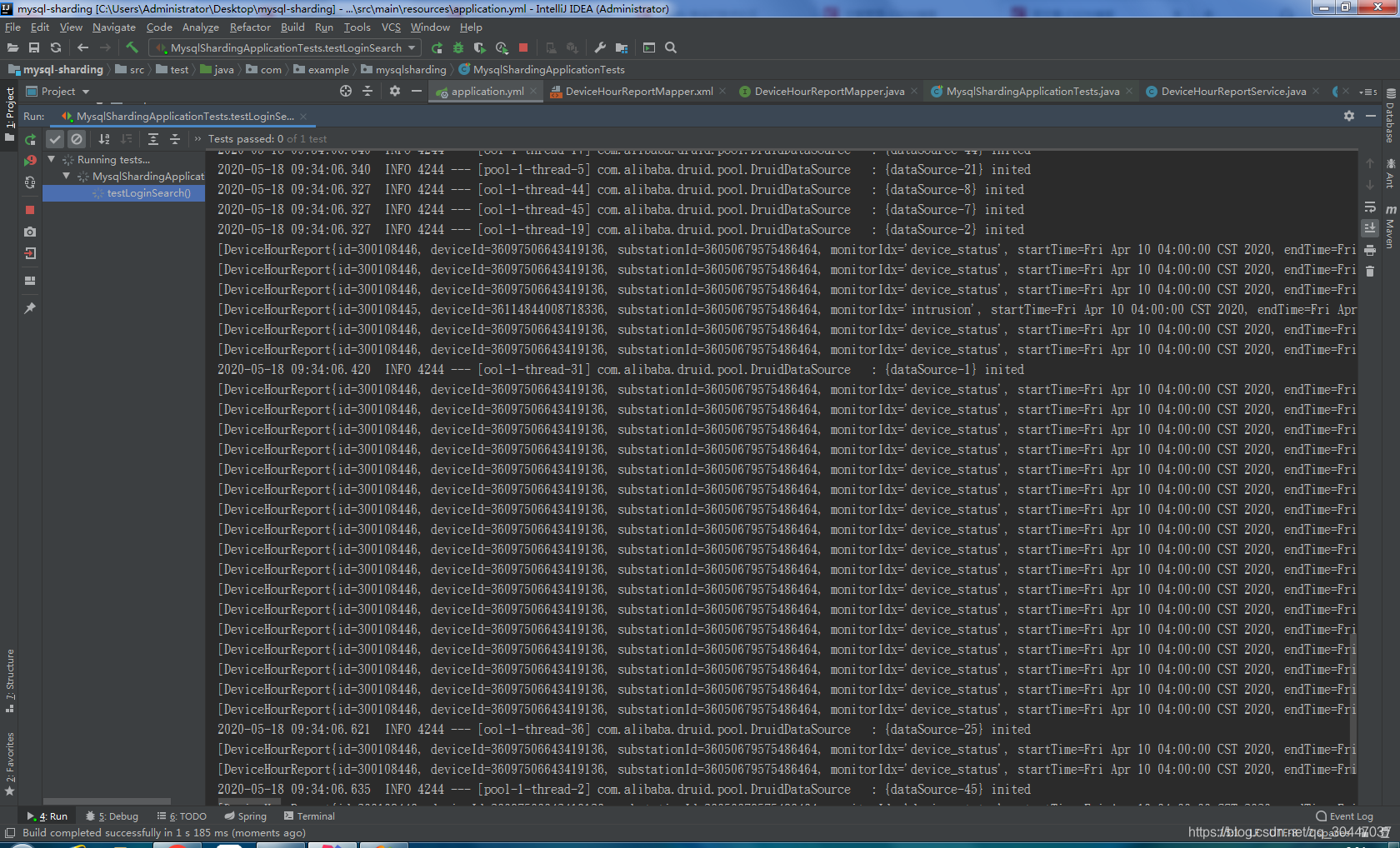Image resolution: width=1400 pixels, height=848 pixels.
Task: Open the VCS menu
Action: (x=391, y=27)
